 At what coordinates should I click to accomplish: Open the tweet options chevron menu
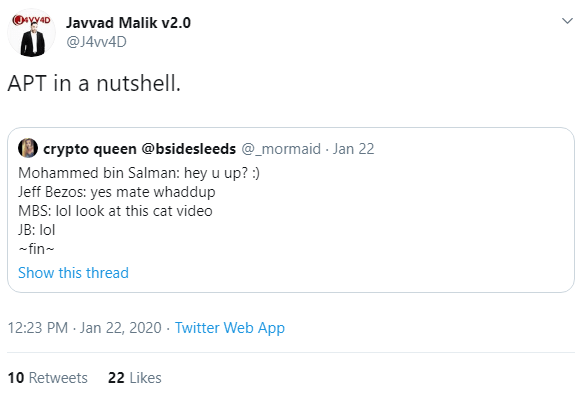pos(567,21)
